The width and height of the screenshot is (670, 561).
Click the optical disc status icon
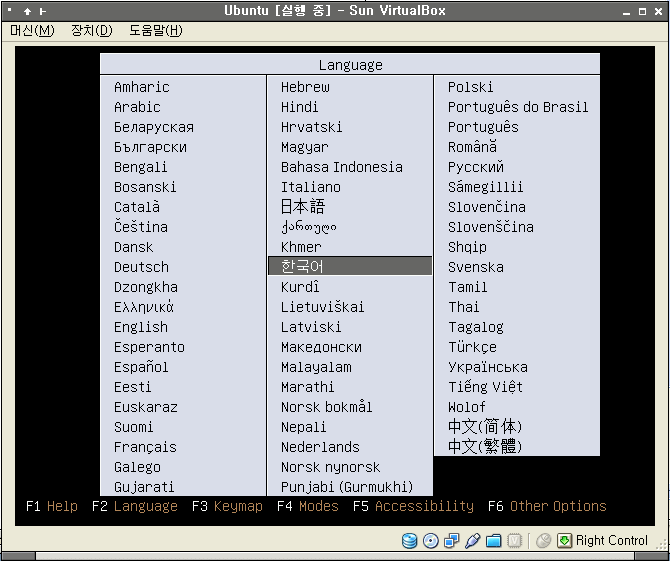tap(431, 540)
